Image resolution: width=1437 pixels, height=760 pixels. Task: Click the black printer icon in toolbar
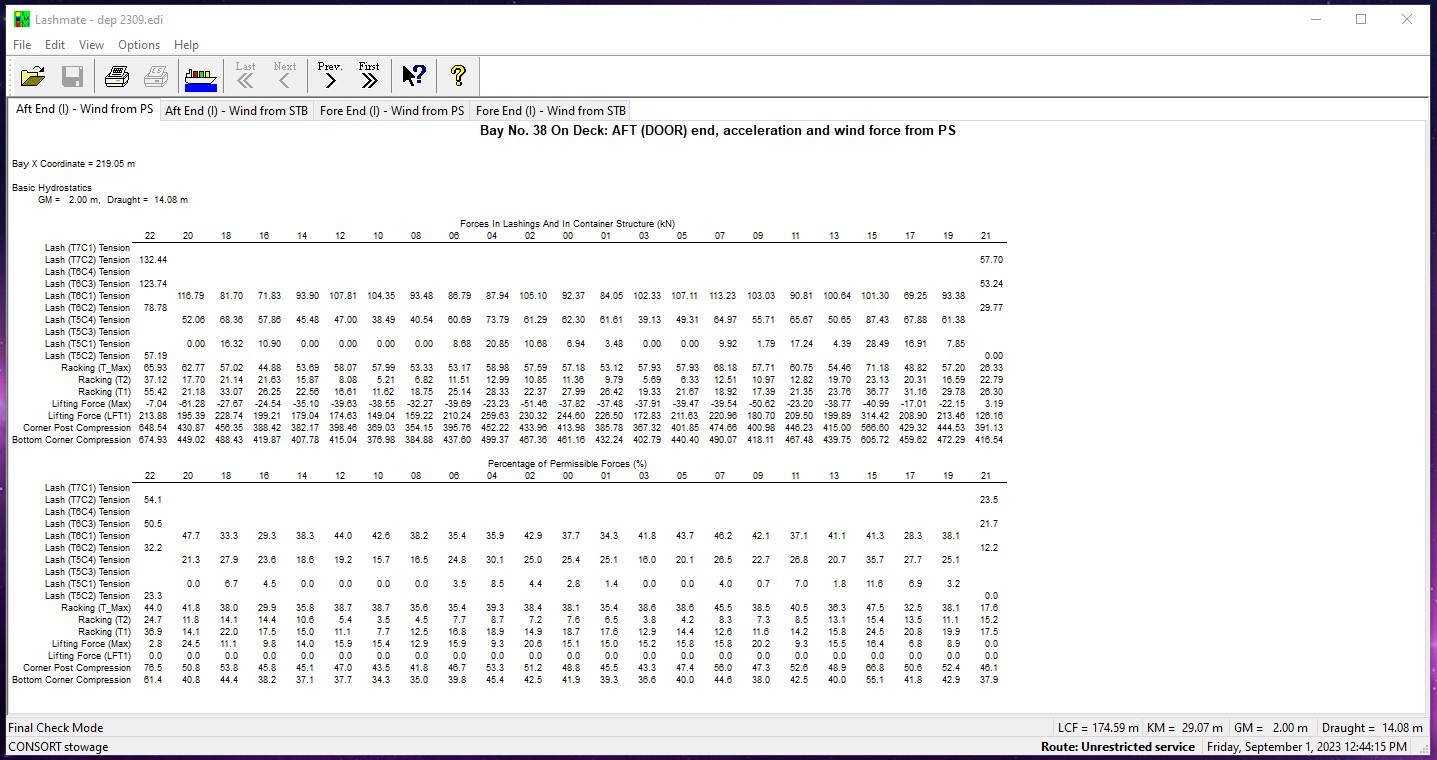tap(117, 76)
